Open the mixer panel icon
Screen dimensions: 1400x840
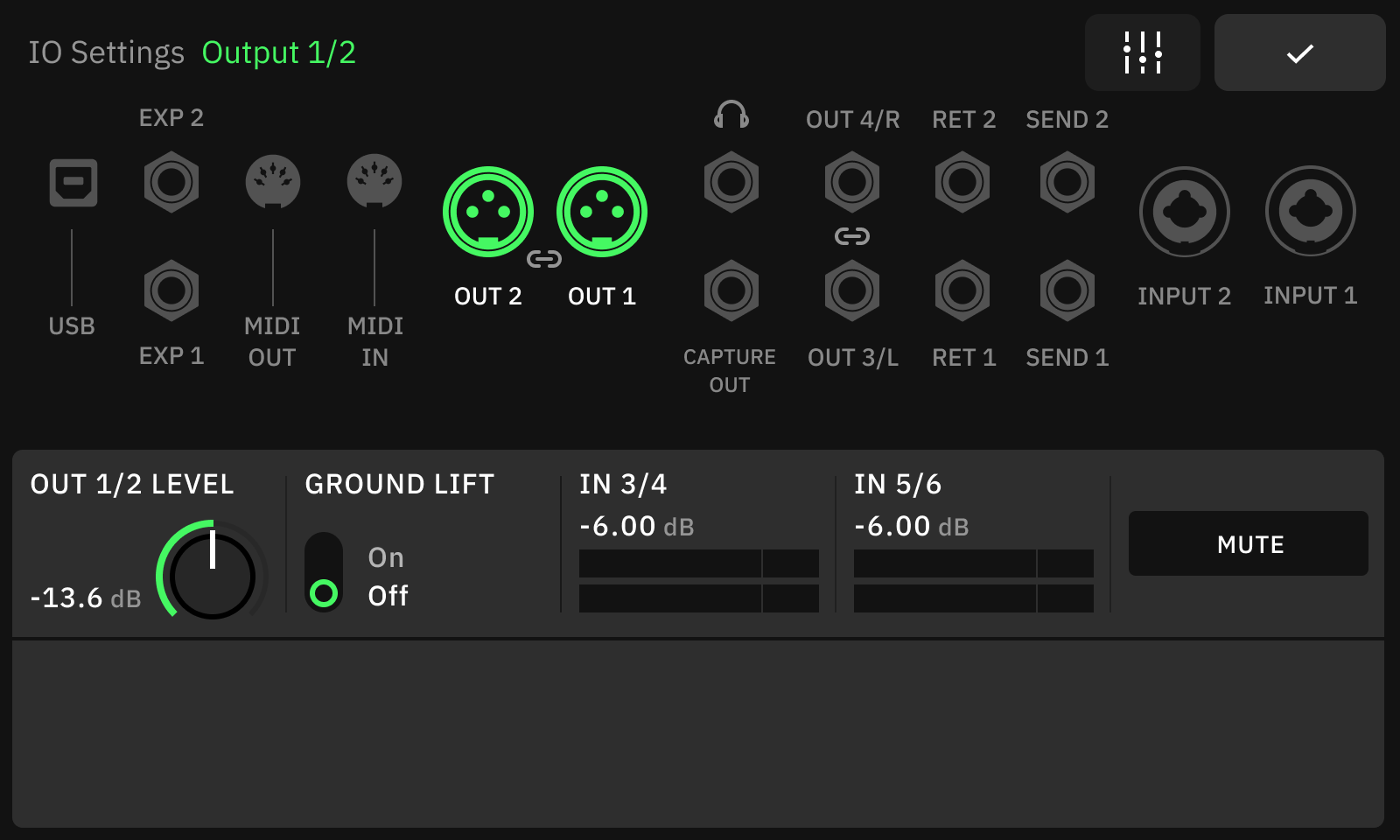[x=1143, y=52]
